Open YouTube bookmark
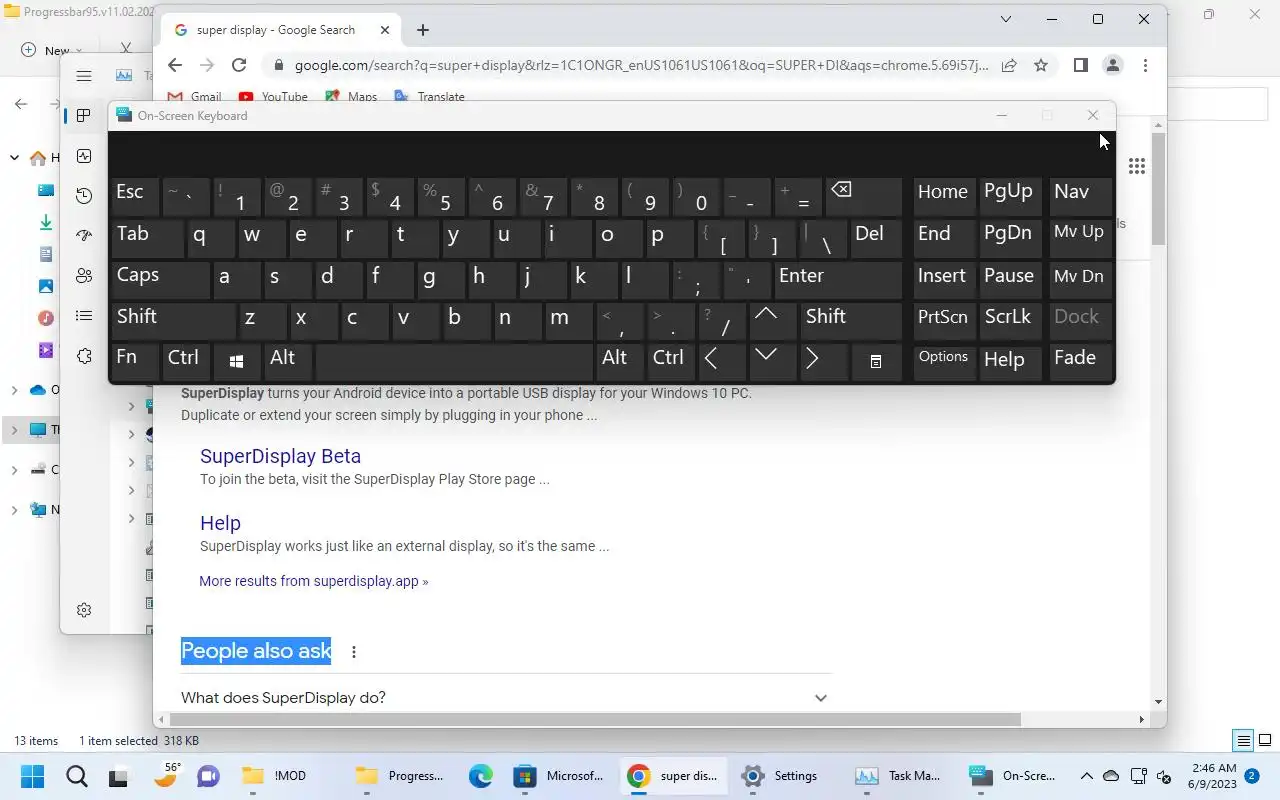Screen dimensions: 1280x800 [273, 97]
